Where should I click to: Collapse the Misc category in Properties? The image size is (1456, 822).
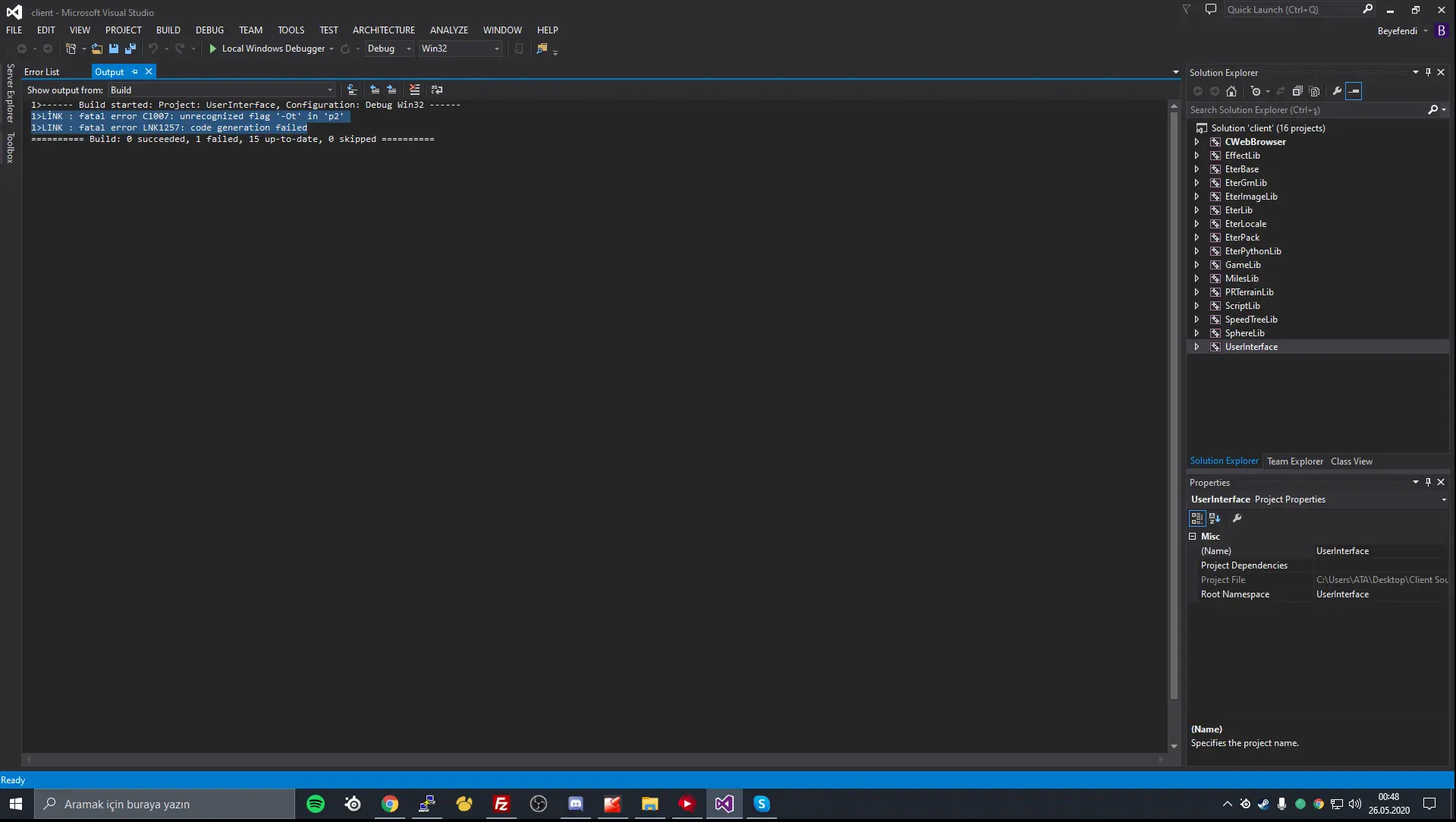tap(1193, 537)
